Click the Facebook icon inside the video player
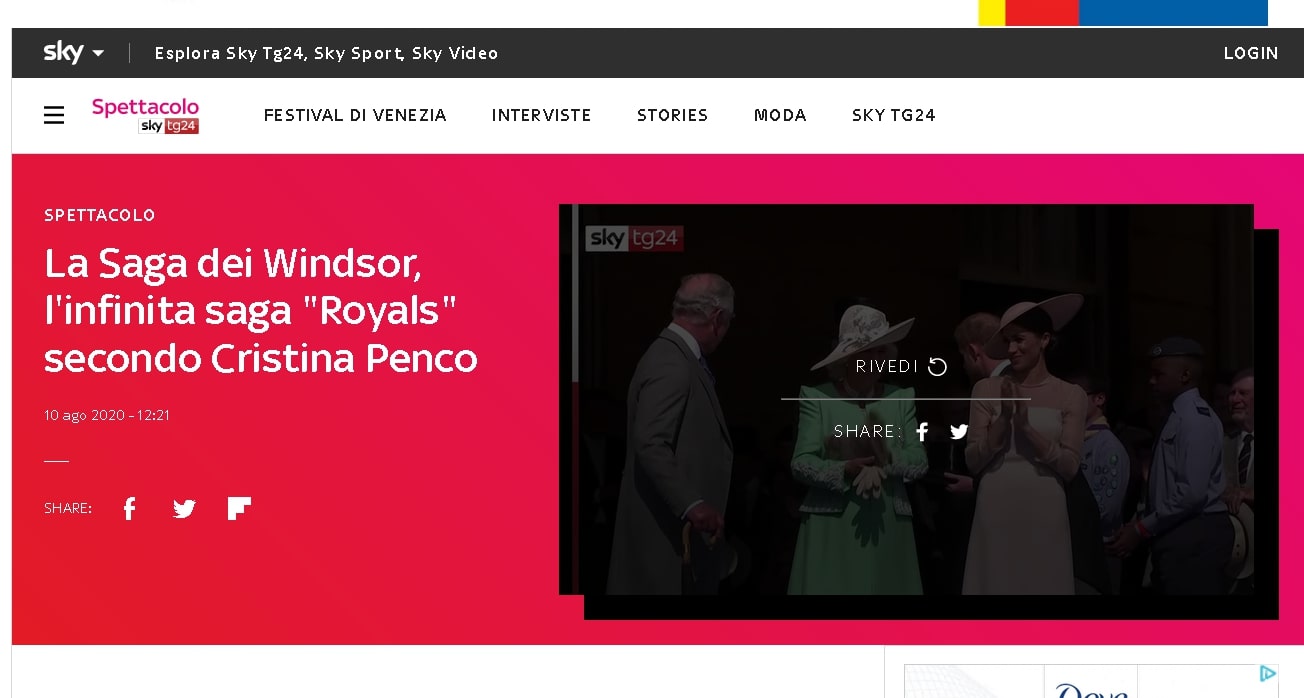This screenshot has width=1304, height=698. coord(923,431)
